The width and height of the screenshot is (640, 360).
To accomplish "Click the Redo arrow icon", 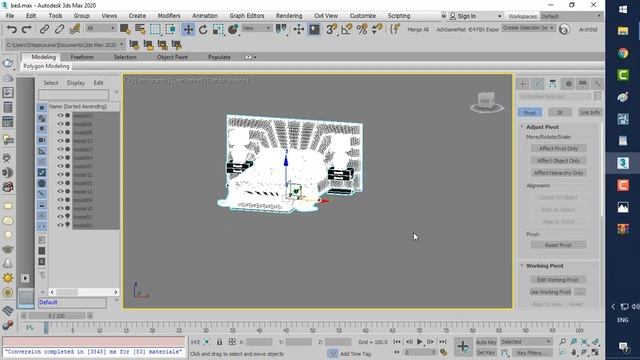I will 27,29.
